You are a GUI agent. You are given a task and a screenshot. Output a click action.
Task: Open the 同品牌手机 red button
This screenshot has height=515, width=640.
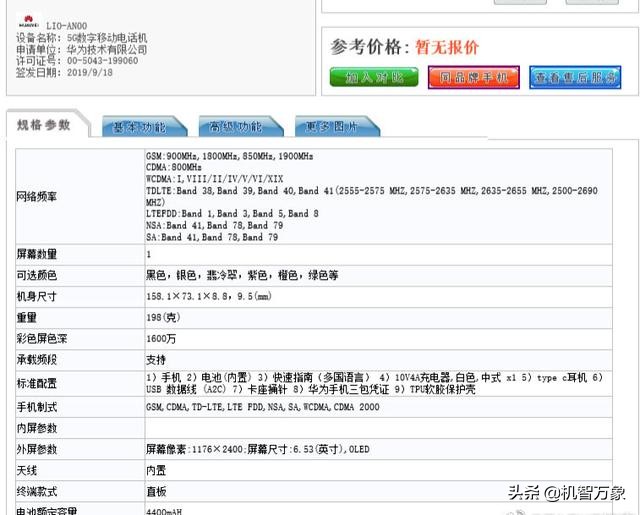pyautogui.click(x=473, y=77)
